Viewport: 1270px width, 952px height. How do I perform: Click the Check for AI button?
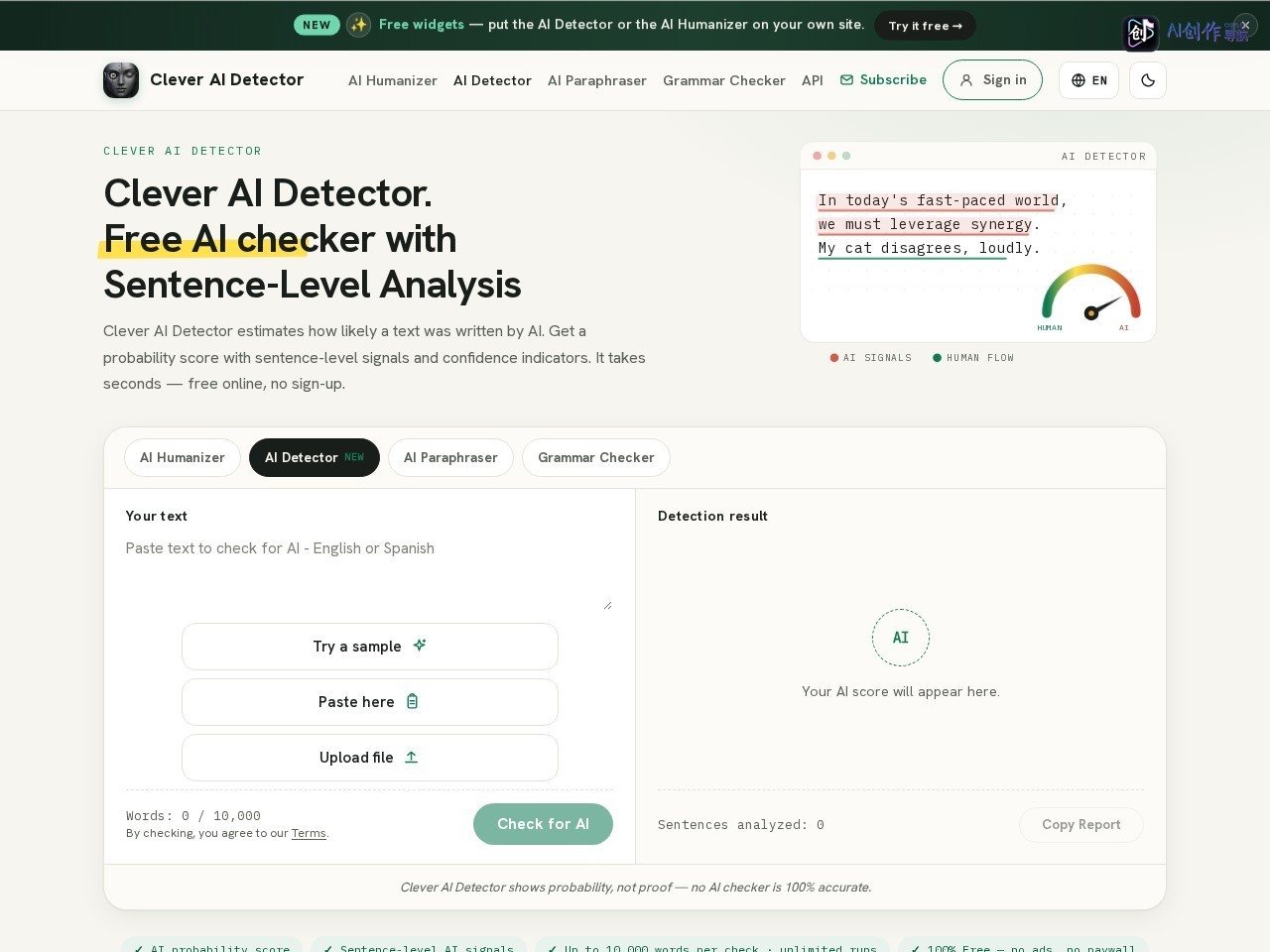coord(543,824)
